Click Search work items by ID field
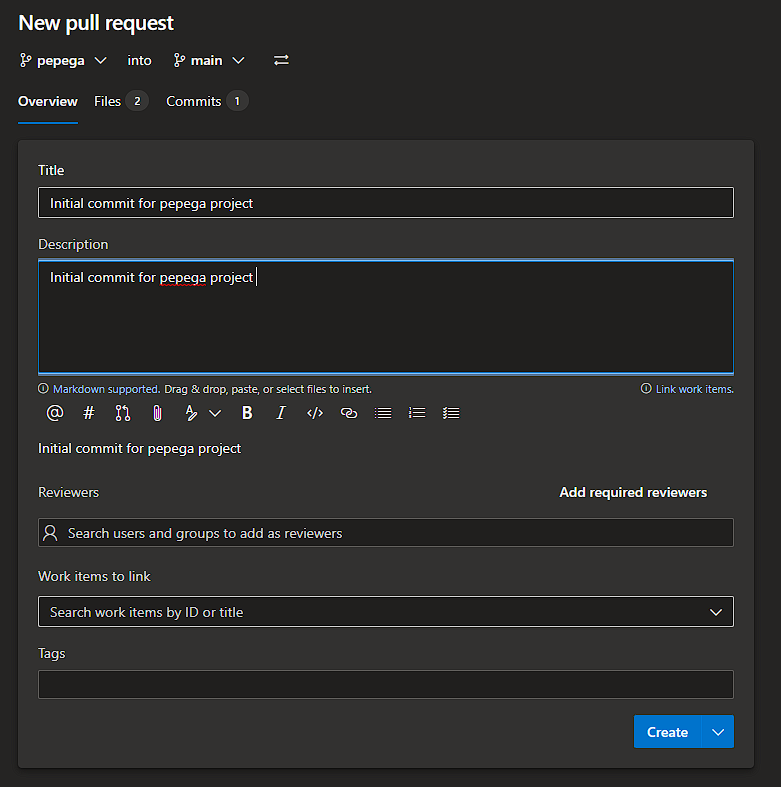This screenshot has width=781, height=787. coord(386,612)
